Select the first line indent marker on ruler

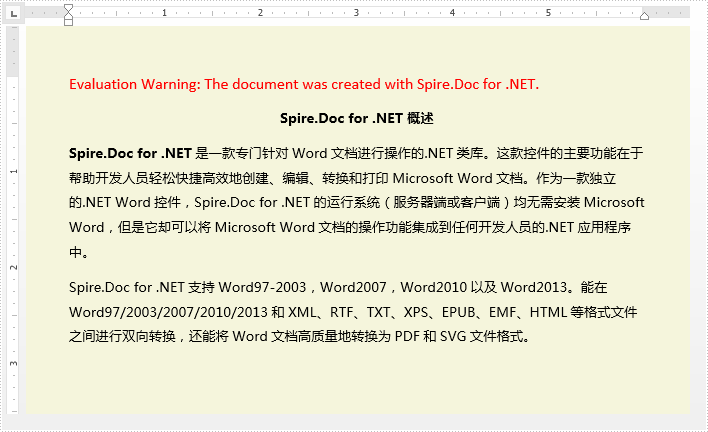pyautogui.click(x=68, y=9)
